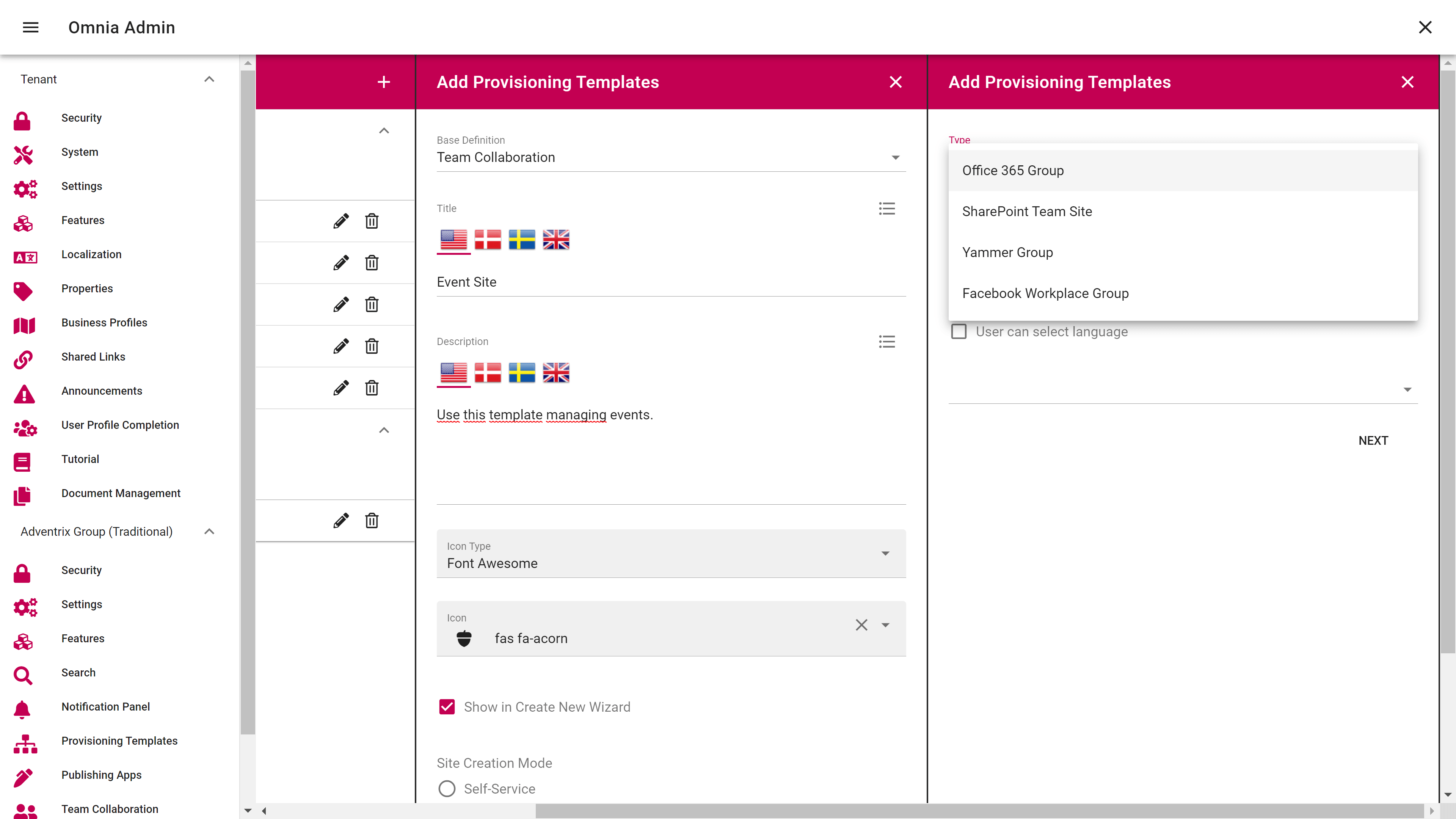Select Swedish flag for Title
This screenshot has height=819, width=1456.
click(x=522, y=240)
